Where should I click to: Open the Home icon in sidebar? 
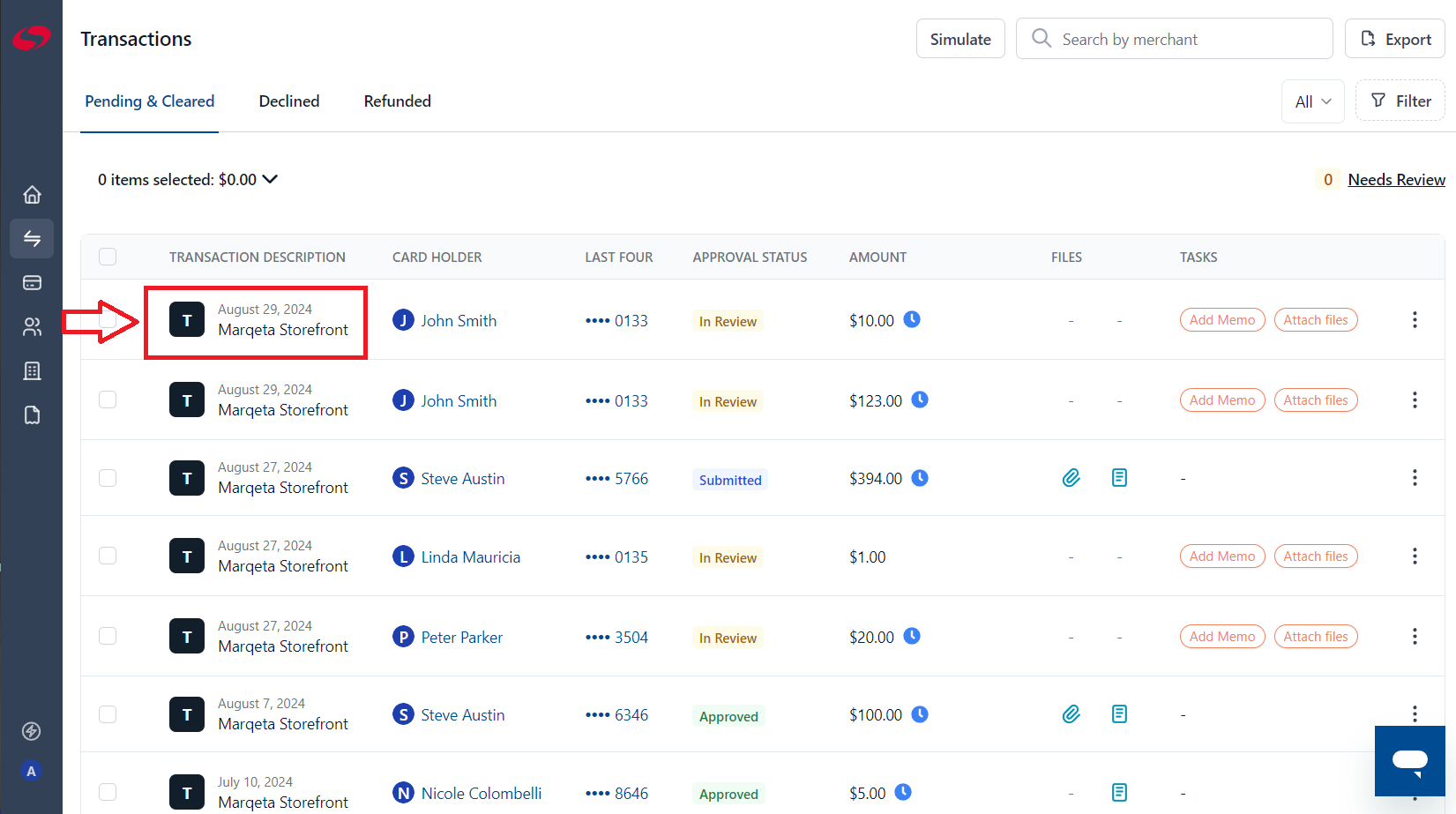[32, 194]
